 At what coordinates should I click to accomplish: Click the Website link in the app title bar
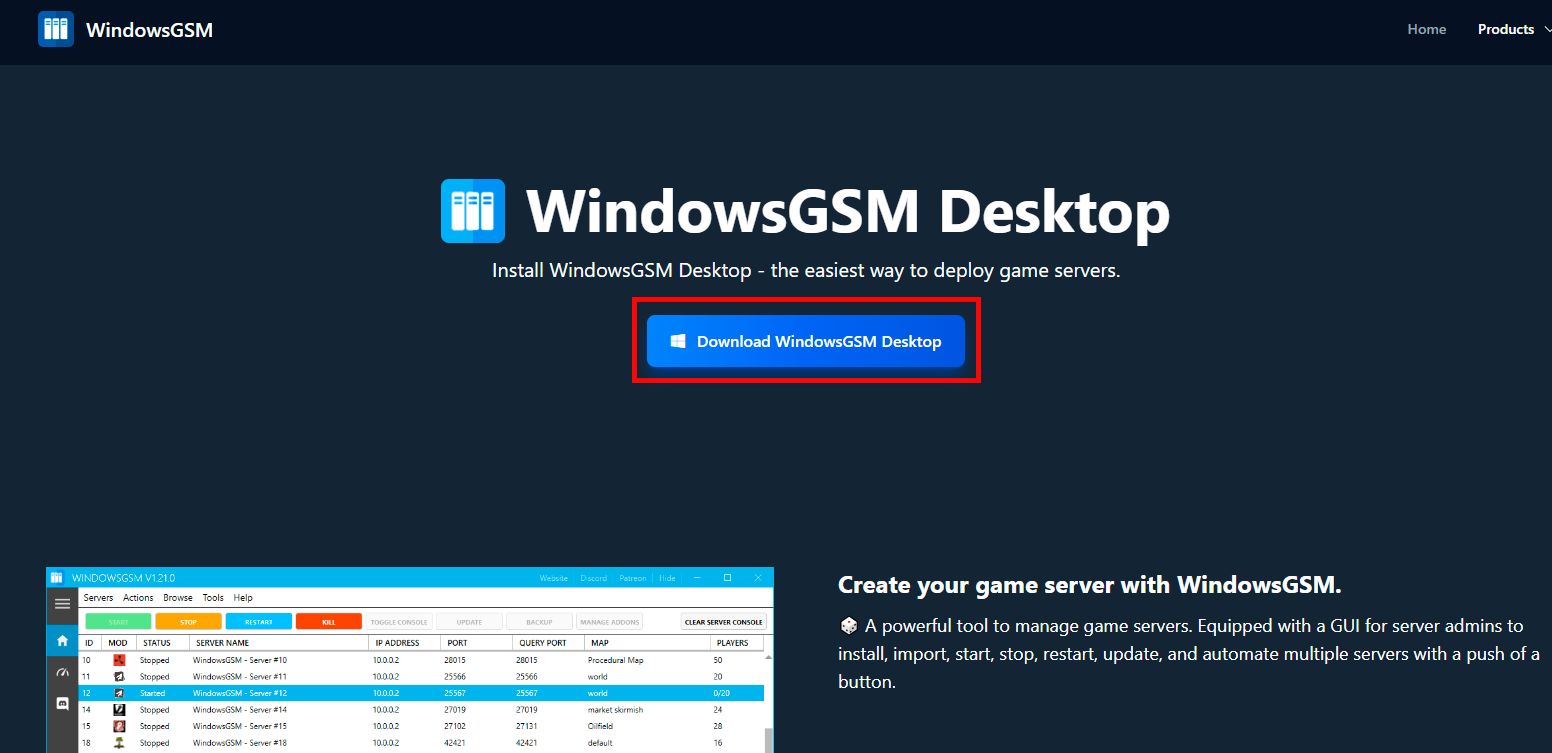coord(553,578)
